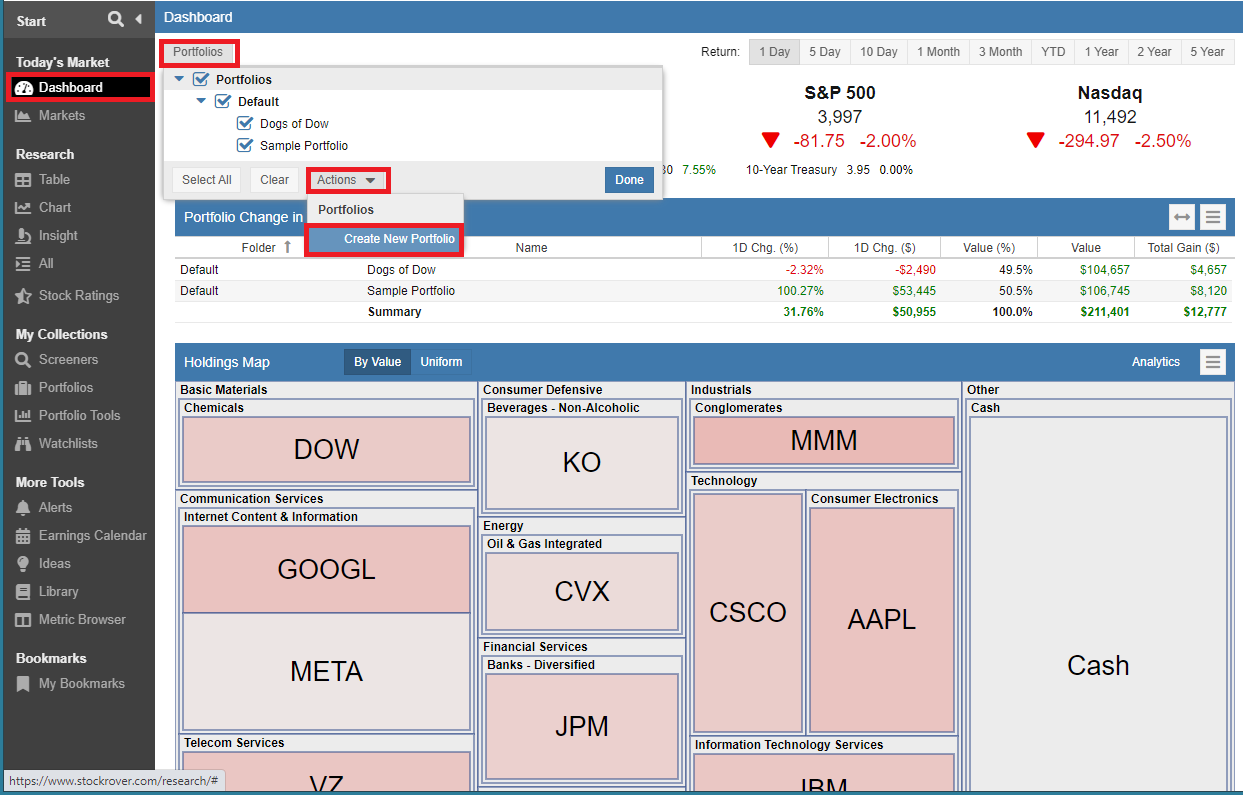Screen dimensions: 1243x795
Task: Click the S&P 500 index heading
Action: (840, 93)
